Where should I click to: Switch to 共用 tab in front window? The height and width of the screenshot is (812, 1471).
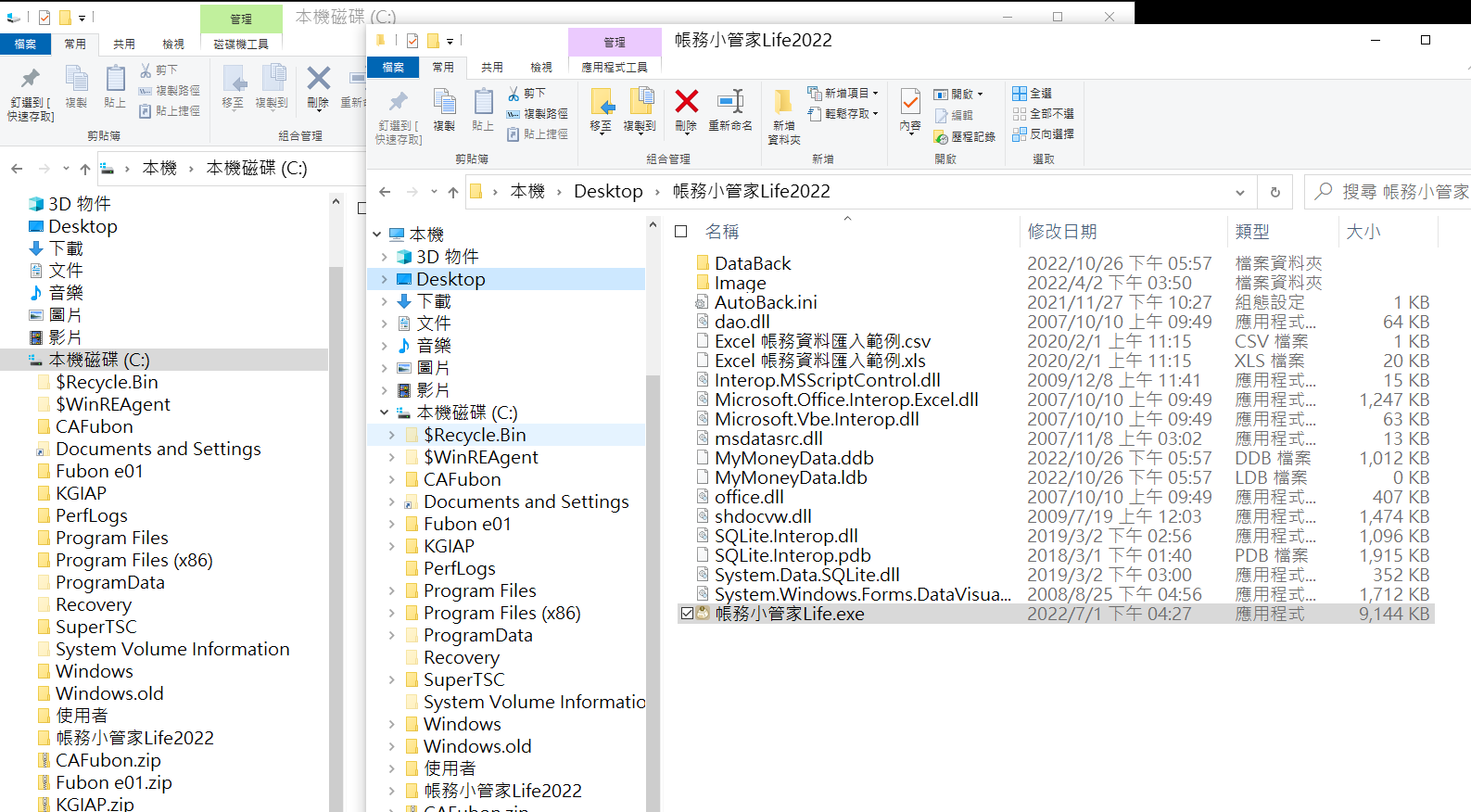pos(492,68)
